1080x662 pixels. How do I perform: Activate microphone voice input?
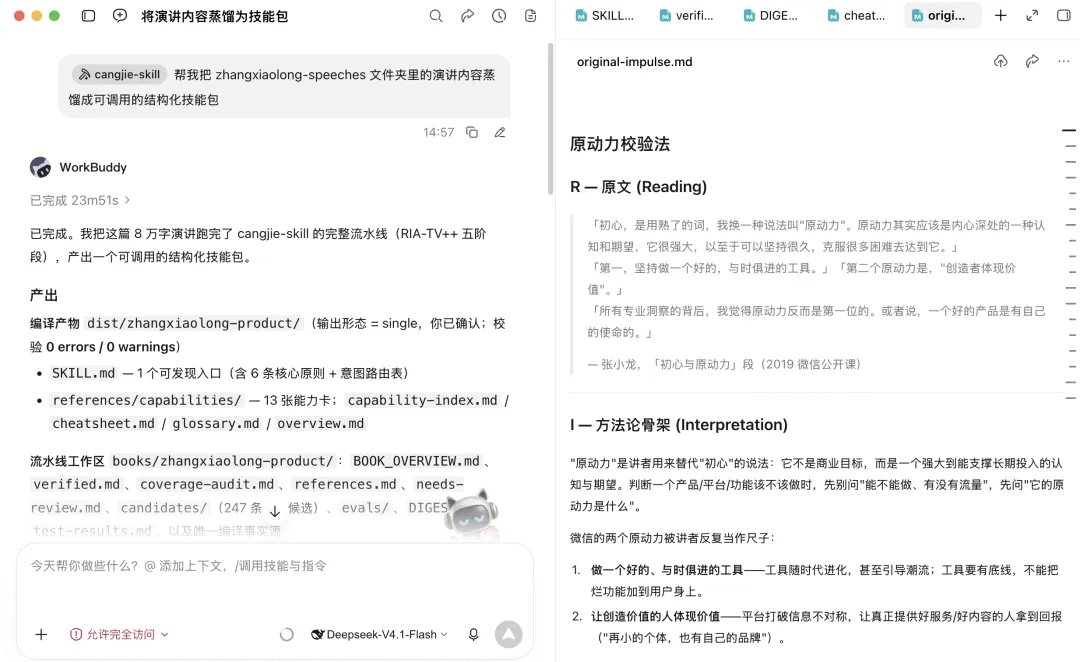point(473,634)
